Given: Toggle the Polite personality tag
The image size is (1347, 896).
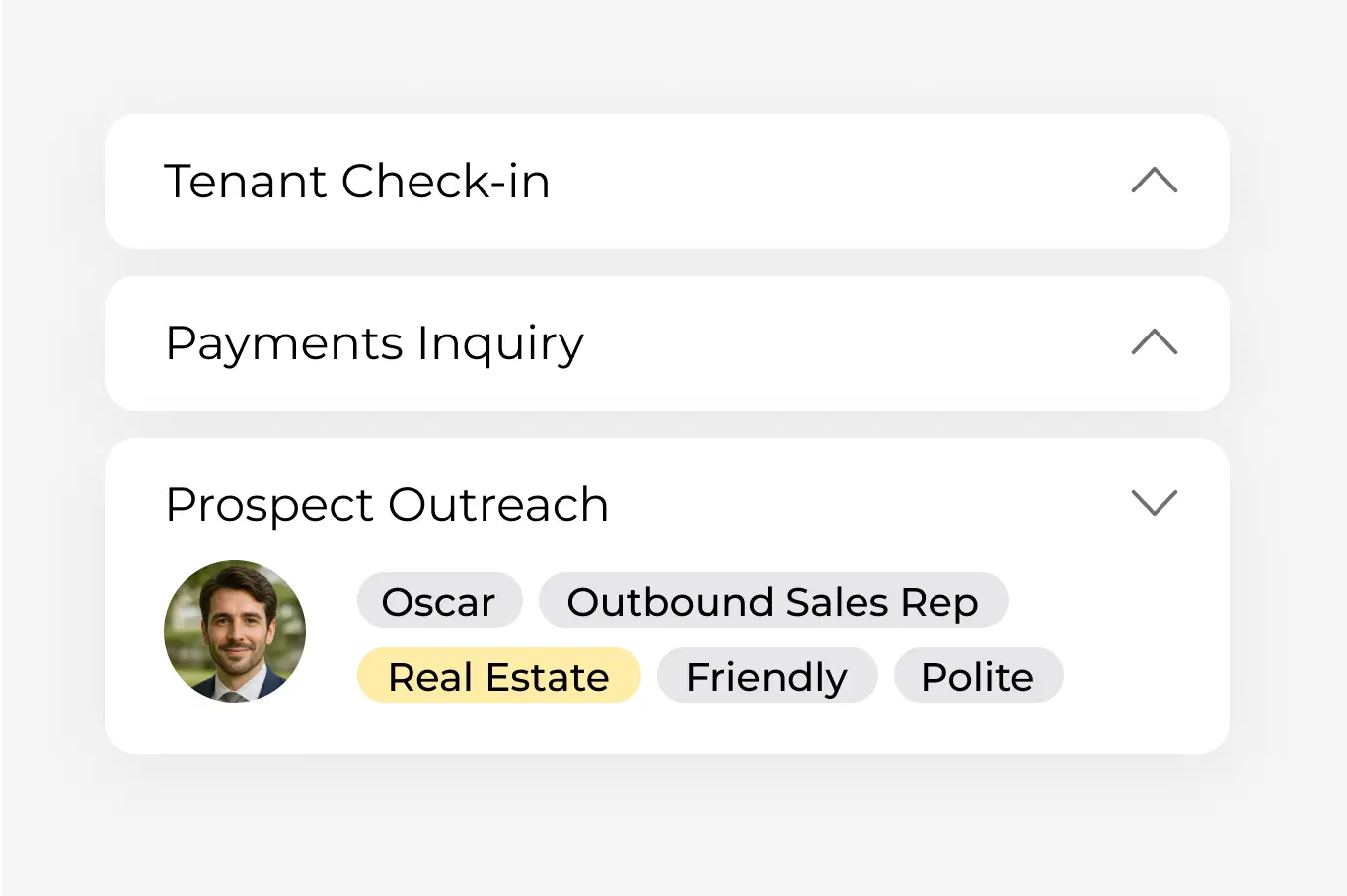Looking at the screenshot, I should (977, 676).
